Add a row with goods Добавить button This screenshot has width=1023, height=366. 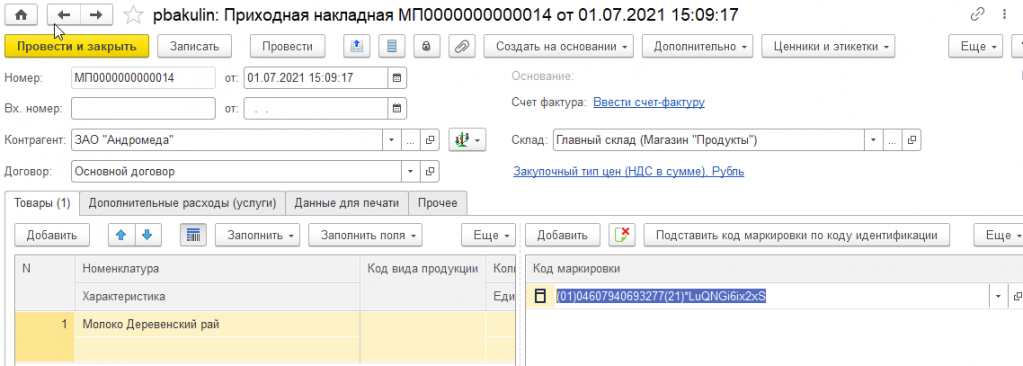pyautogui.click(x=52, y=236)
